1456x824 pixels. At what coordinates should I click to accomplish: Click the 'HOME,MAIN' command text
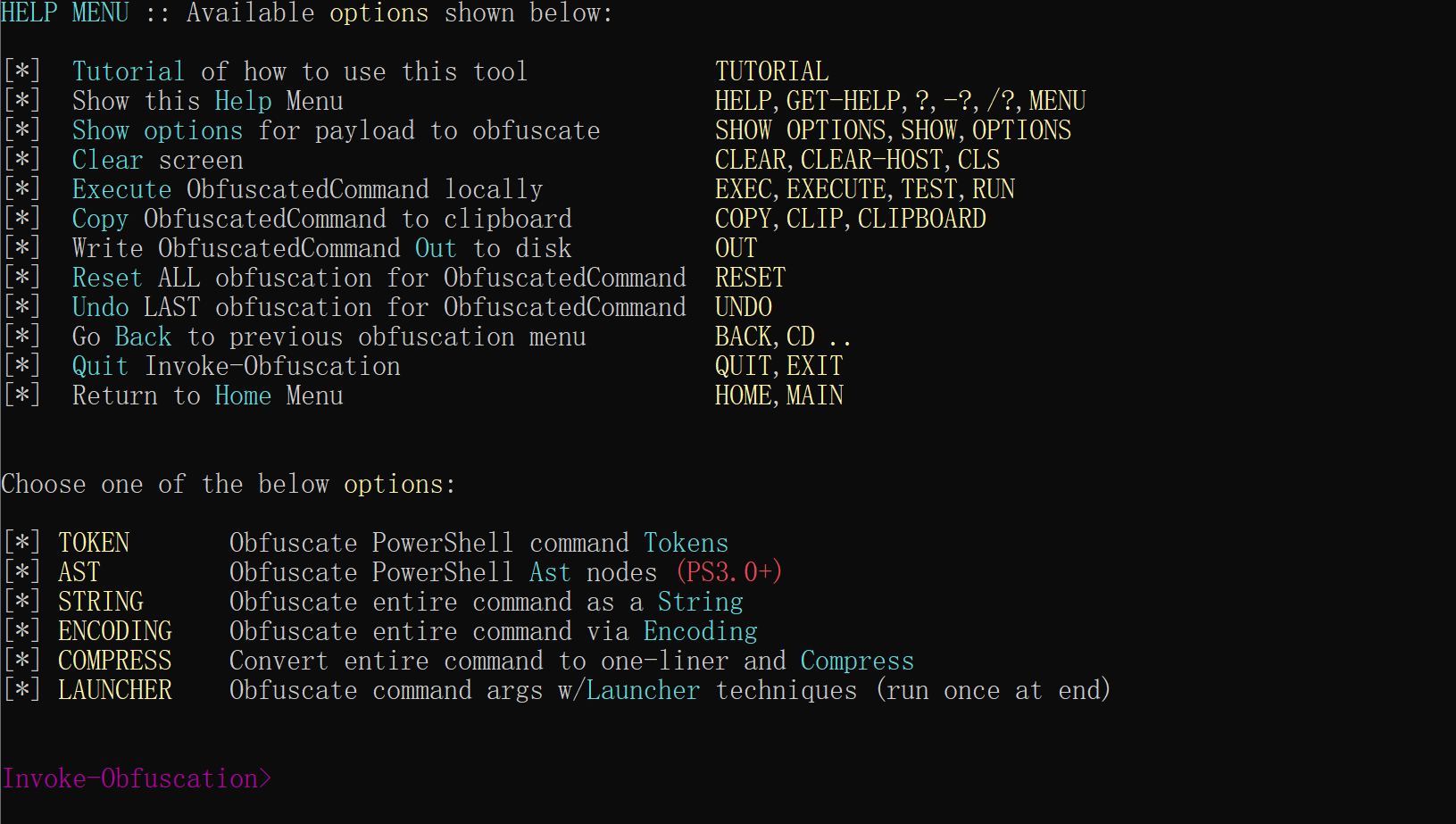tap(779, 395)
